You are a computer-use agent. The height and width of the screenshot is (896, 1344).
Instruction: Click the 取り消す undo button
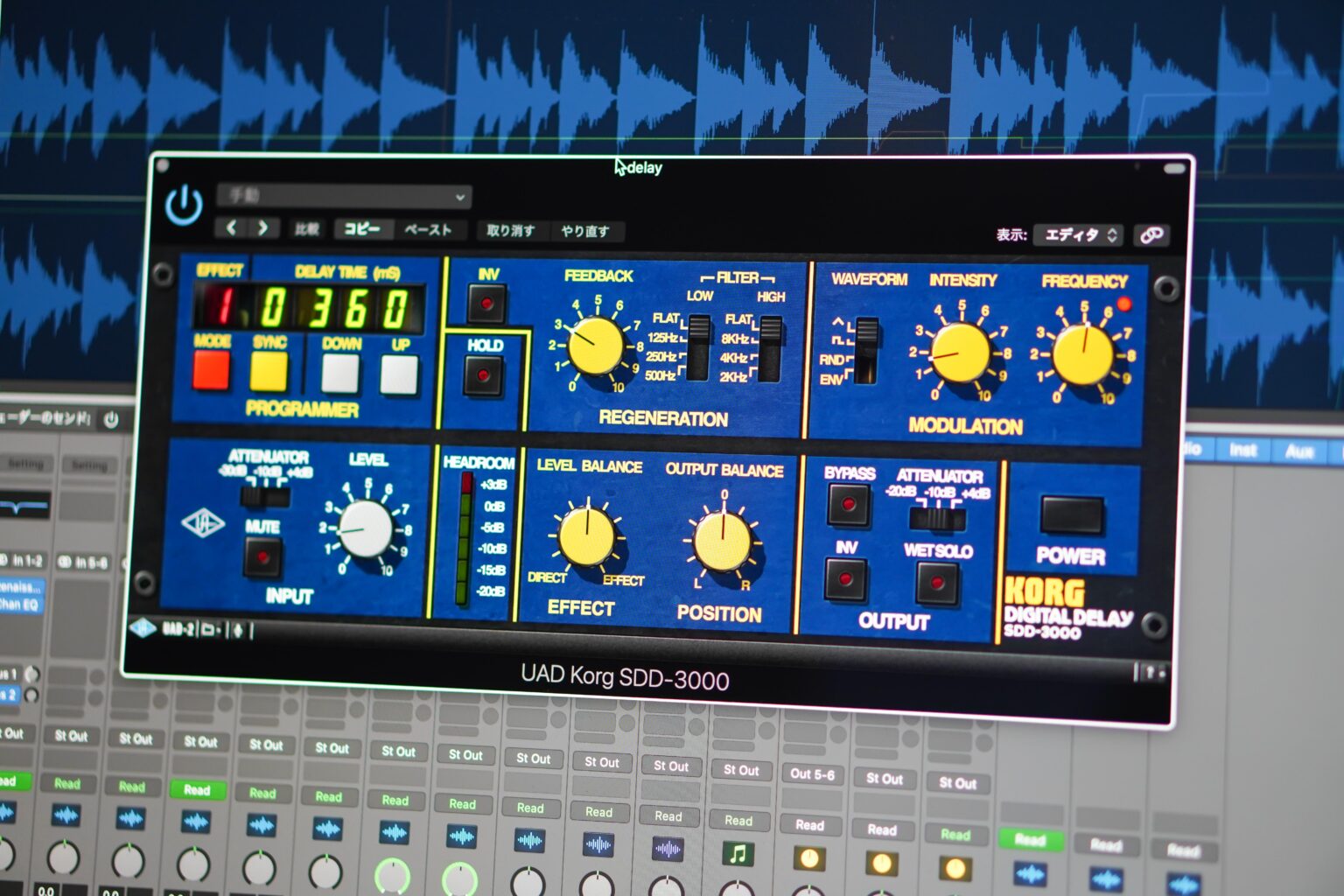(511, 230)
